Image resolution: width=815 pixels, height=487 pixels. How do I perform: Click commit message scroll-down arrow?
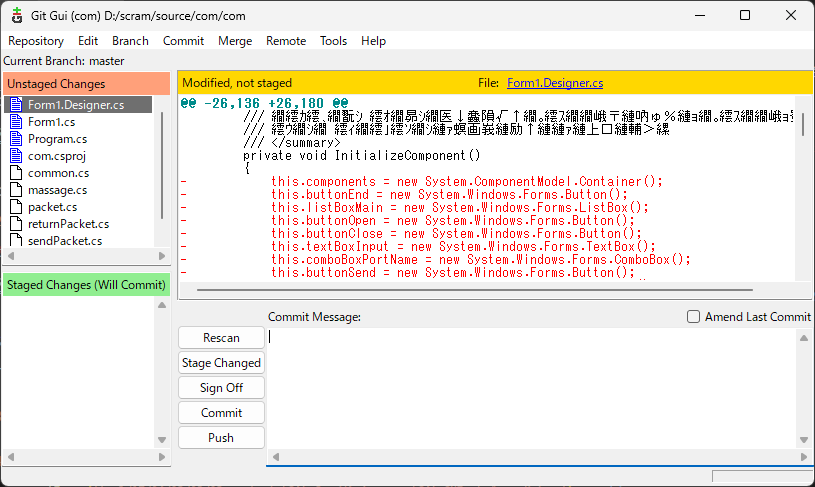(x=804, y=440)
